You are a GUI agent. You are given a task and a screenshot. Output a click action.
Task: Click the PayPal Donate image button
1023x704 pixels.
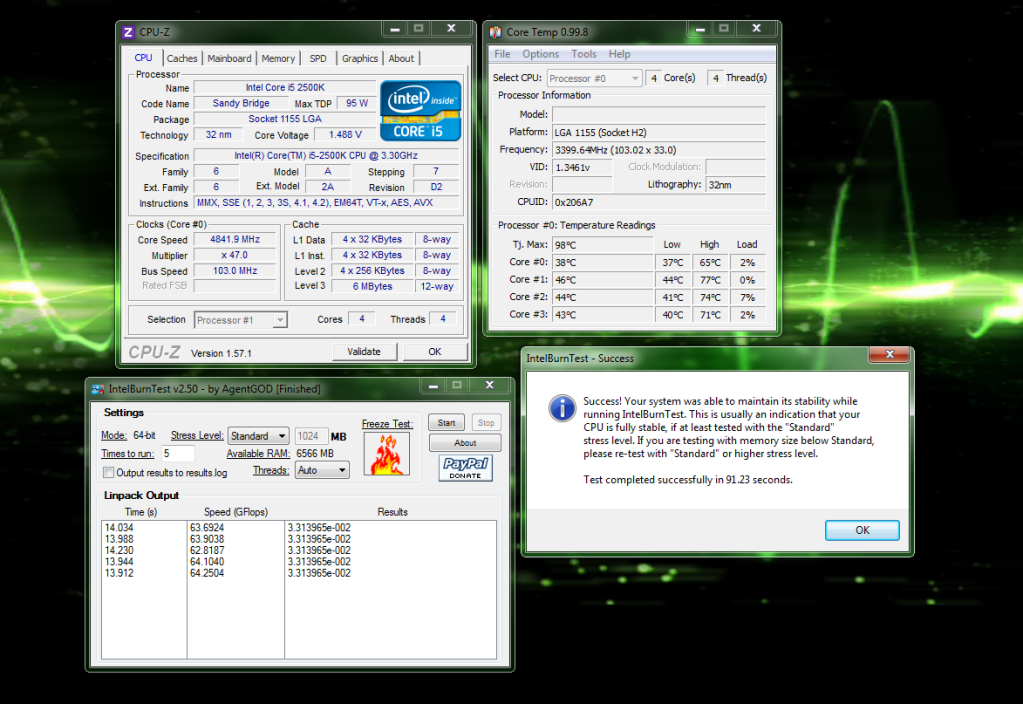(465, 468)
